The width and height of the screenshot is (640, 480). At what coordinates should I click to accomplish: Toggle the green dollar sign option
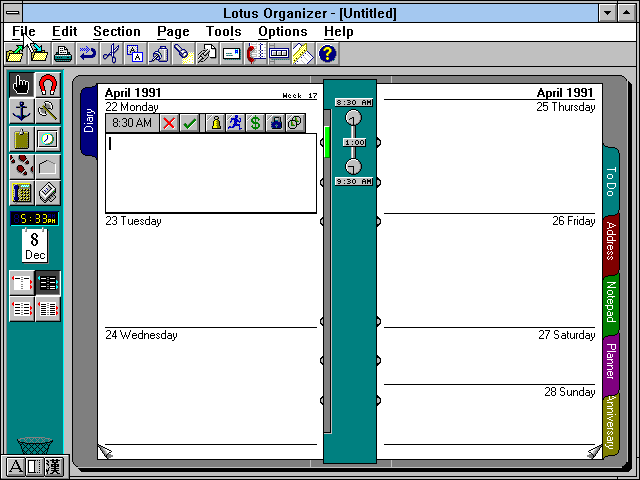pos(256,123)
